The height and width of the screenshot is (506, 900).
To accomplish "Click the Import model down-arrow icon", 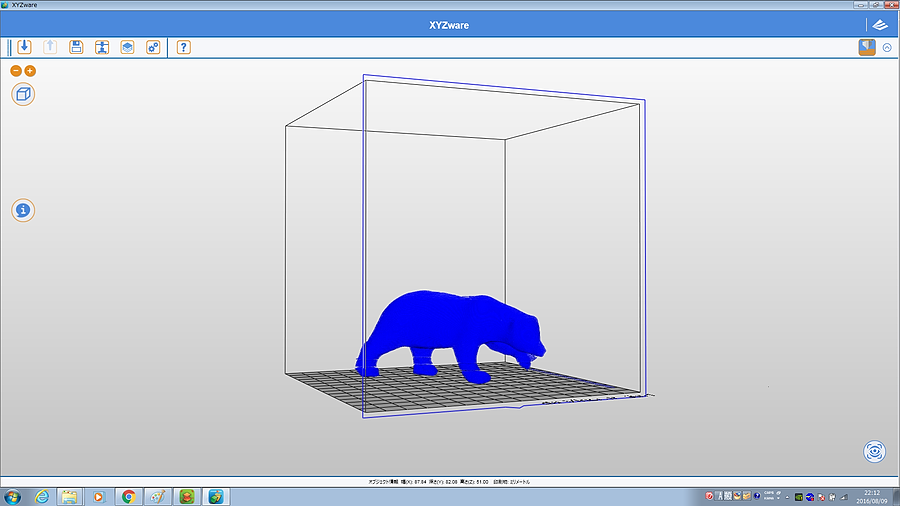I will [x=24, y=47].
